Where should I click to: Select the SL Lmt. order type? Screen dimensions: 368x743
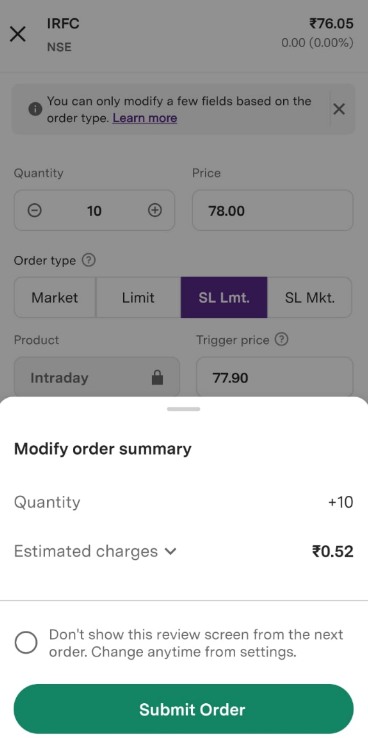pyautogui.click(x=224, y=298)
